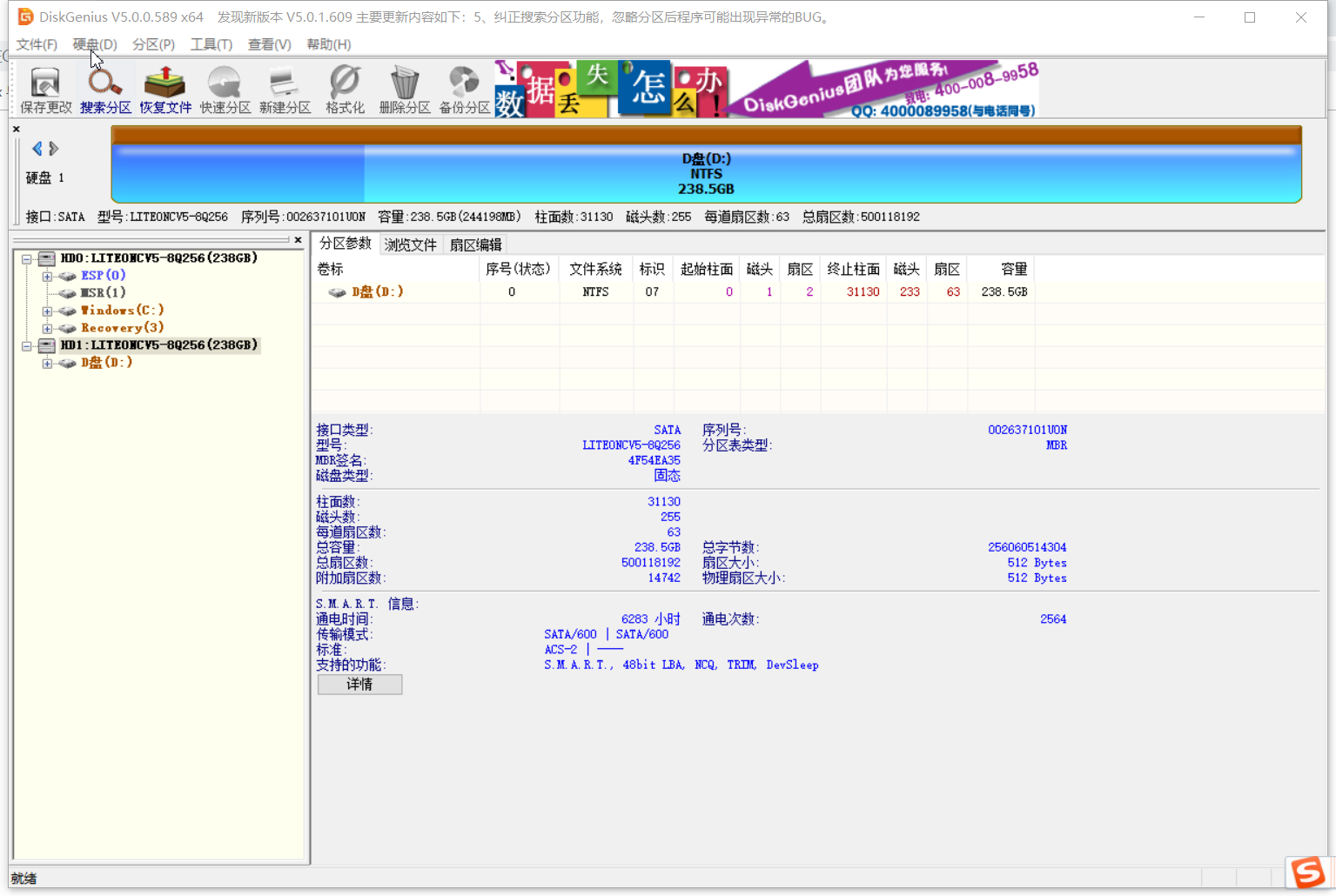The height and width of the screenshot is (896, 1336).
Task: Switch to the 扇区编辑 tab
Action: pyautogui.click(x=476, y=245)
